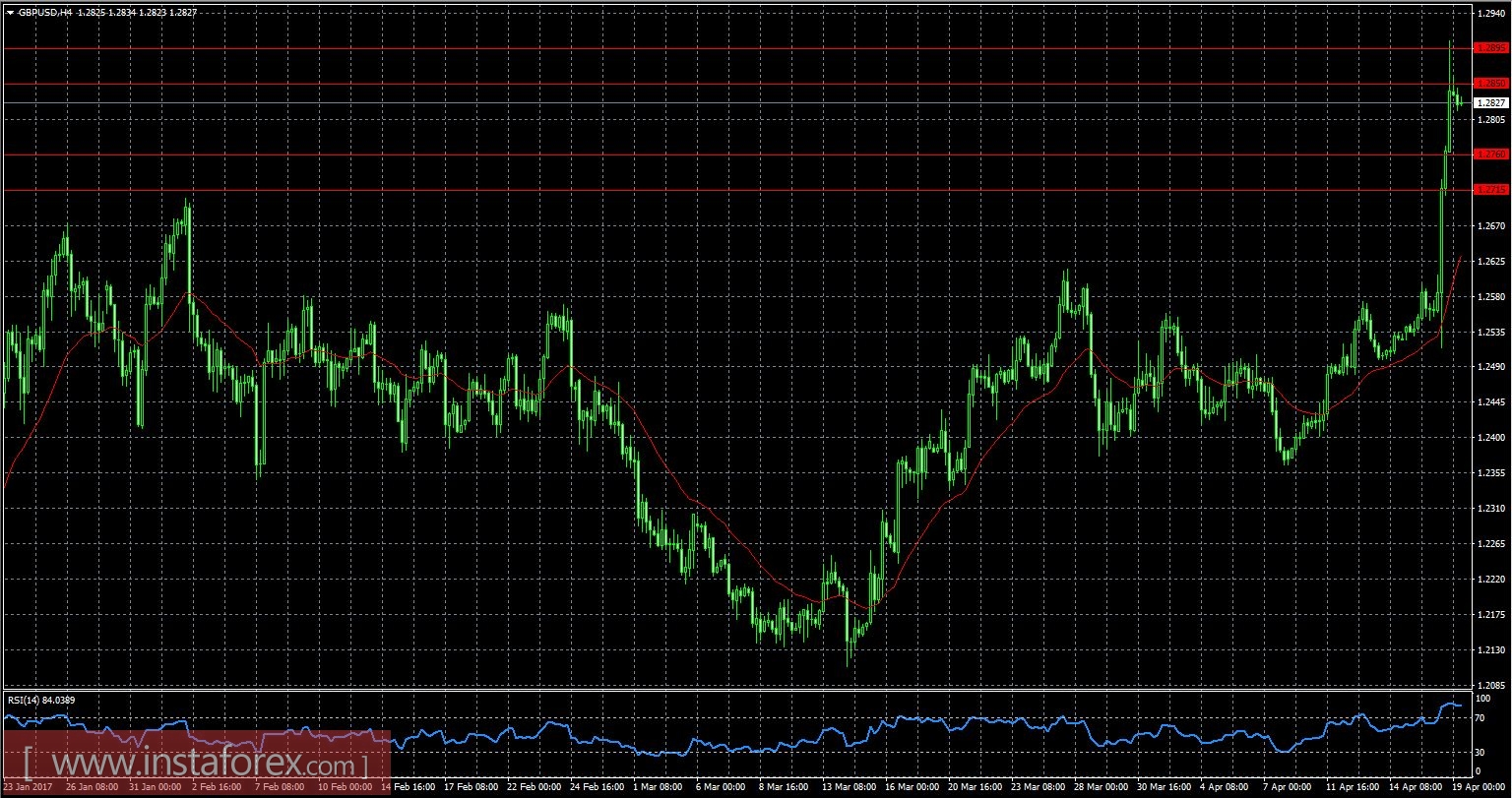Click the 1.2625 price axis label
This screenshot has width=1512, height=798.
pos(1491,261)
